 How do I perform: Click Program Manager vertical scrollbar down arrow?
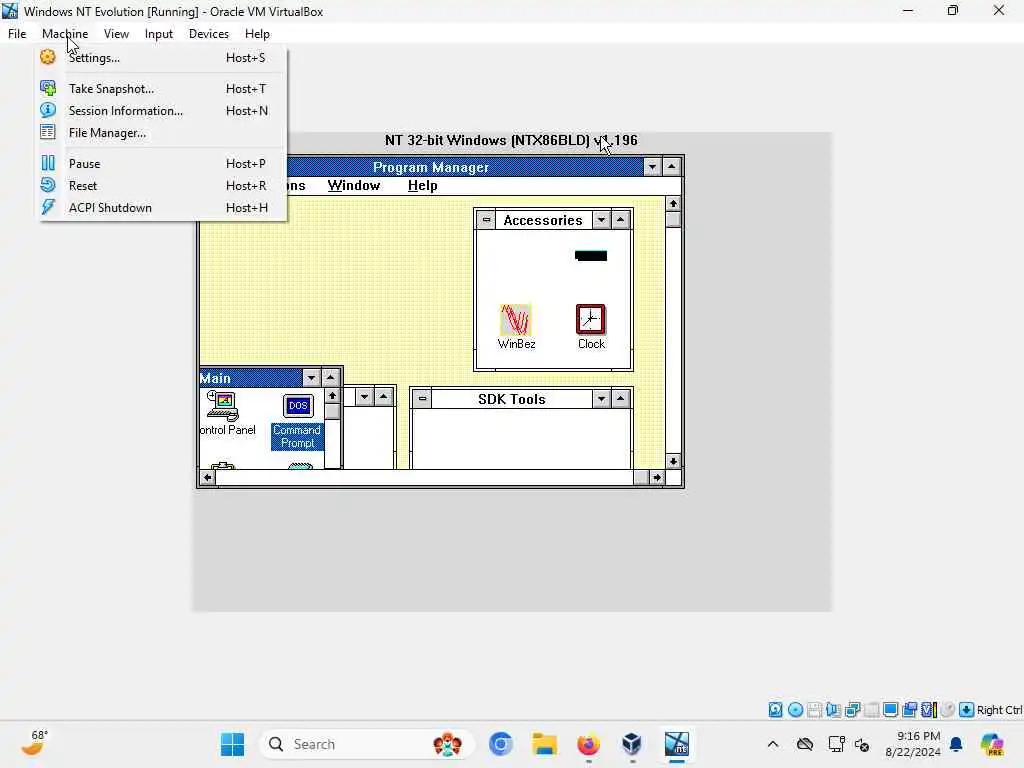pyautogui.click(x=673, y=461)
